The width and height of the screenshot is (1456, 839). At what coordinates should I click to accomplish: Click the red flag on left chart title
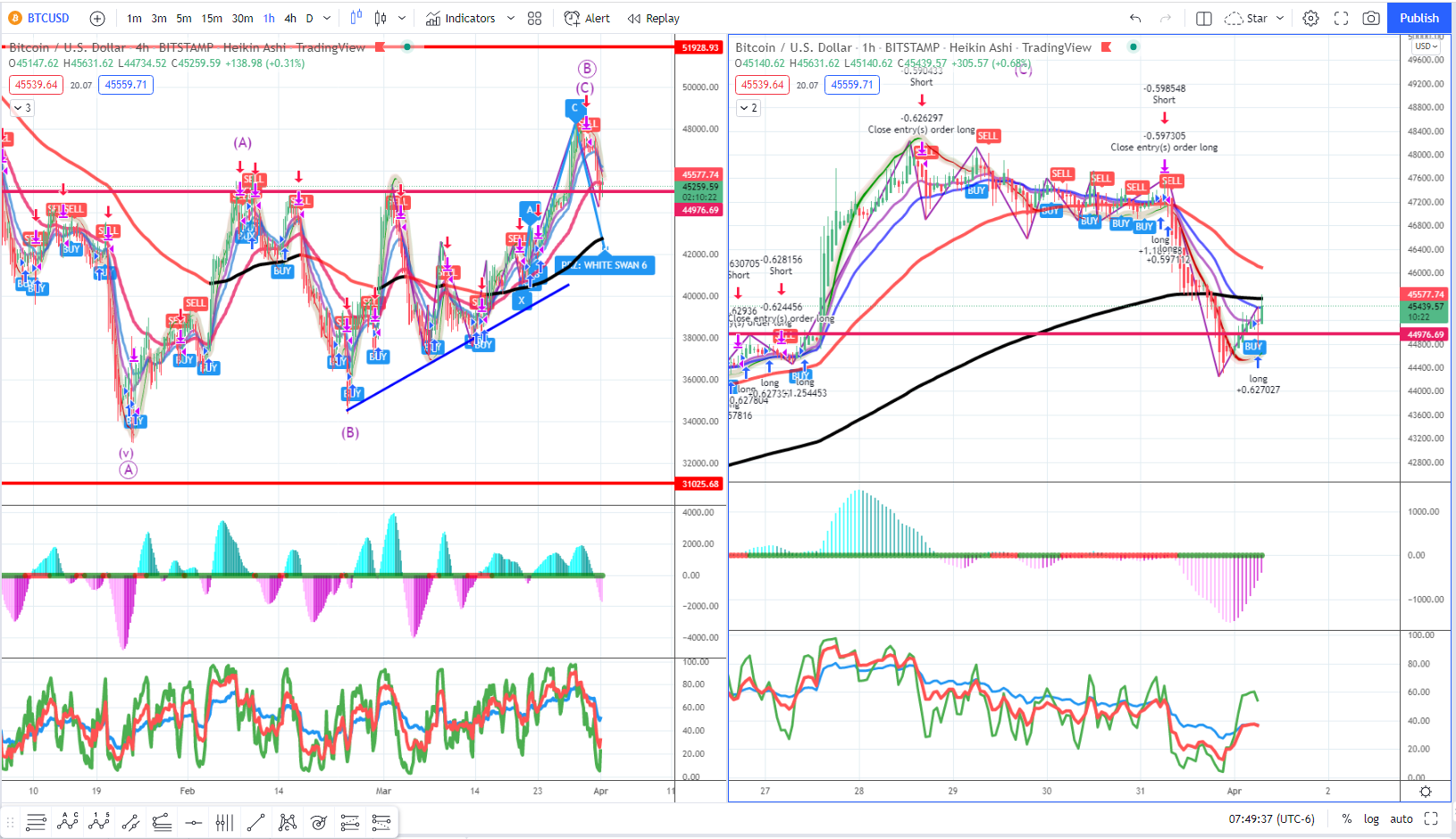(381, 47)
